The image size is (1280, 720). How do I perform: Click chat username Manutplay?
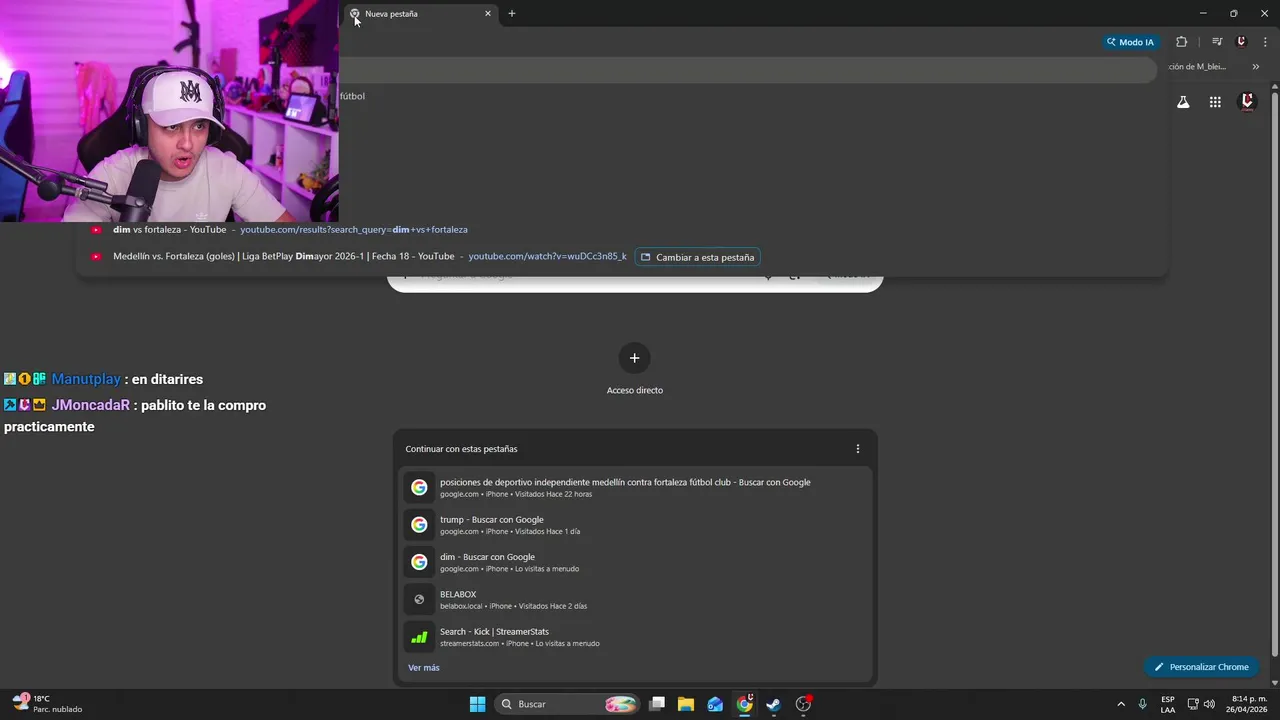pyautogui.click(x=86, y=379)
